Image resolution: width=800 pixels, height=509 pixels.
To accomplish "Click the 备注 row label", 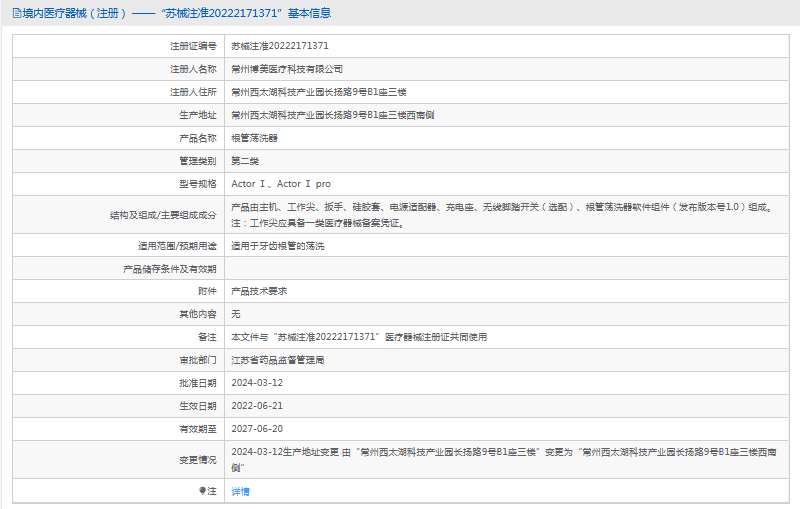I will (207, 337).
